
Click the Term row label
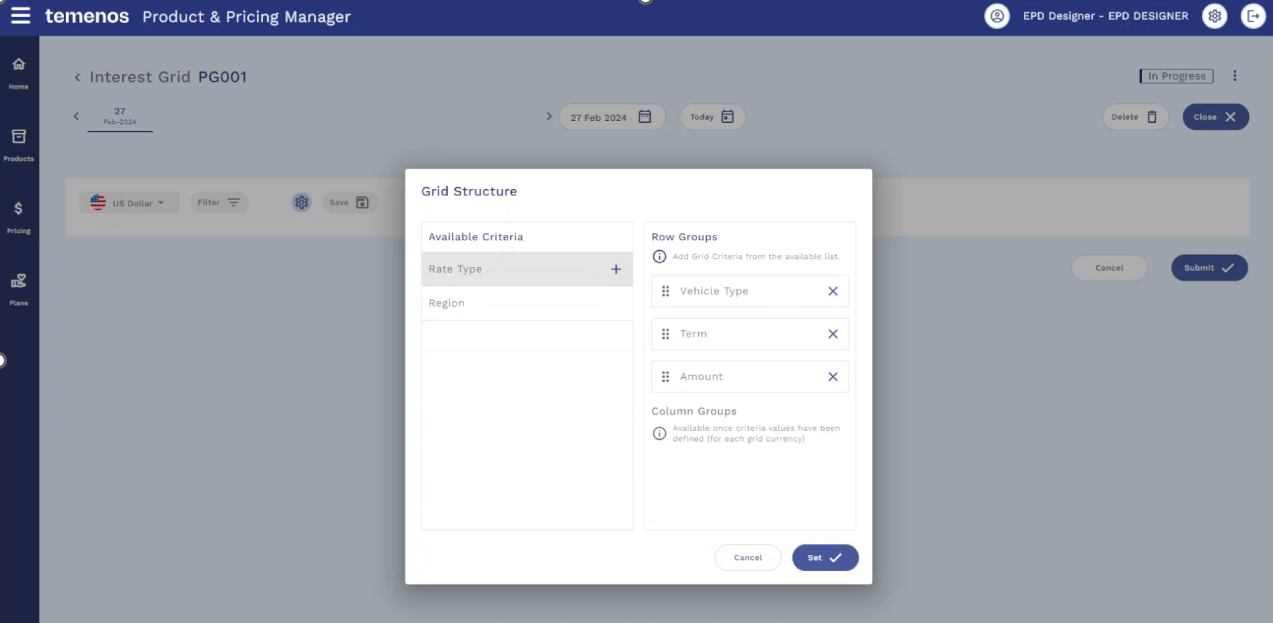point(693,334)
